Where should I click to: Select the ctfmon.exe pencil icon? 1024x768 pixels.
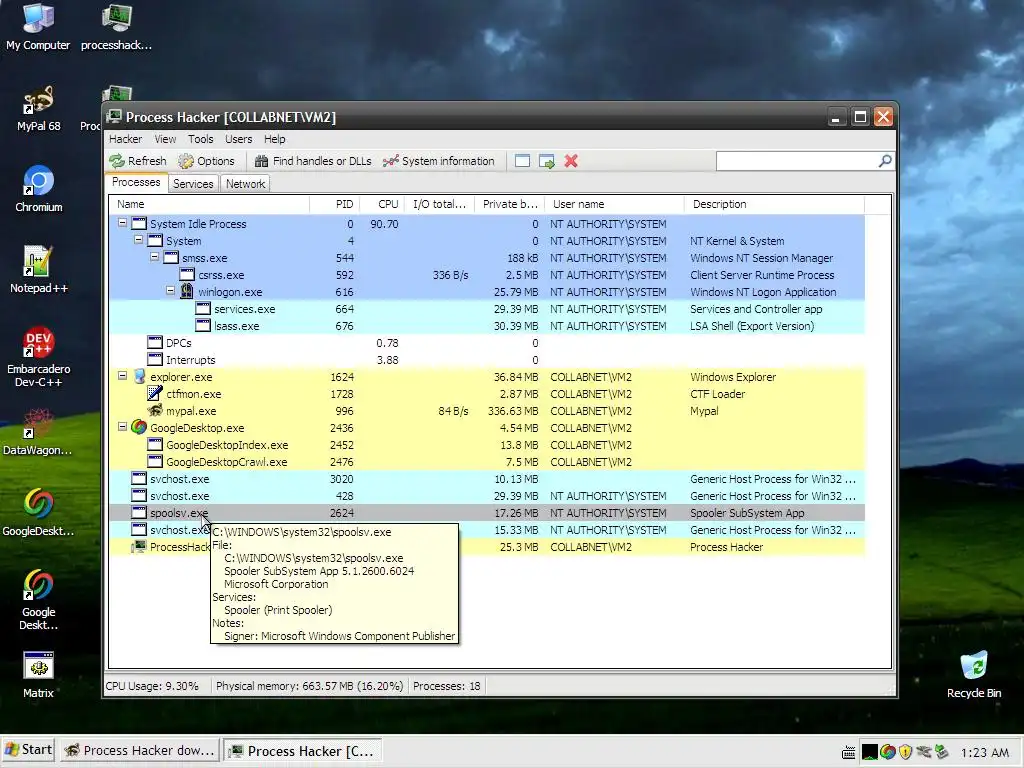(x=155, y=393)
